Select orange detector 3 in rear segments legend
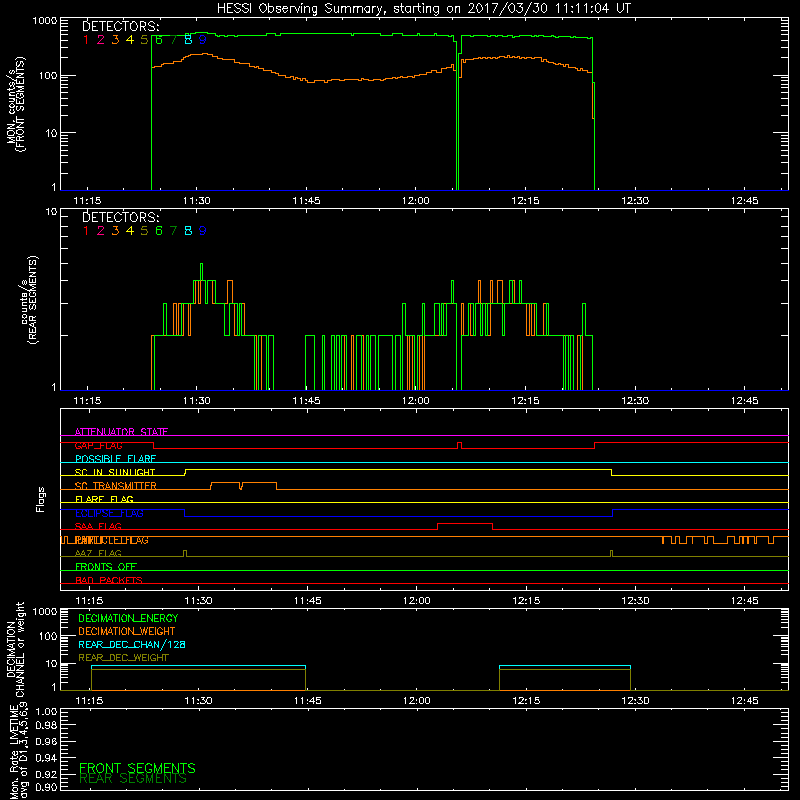This screenshot has width=800, height=800. click(115, 231)
